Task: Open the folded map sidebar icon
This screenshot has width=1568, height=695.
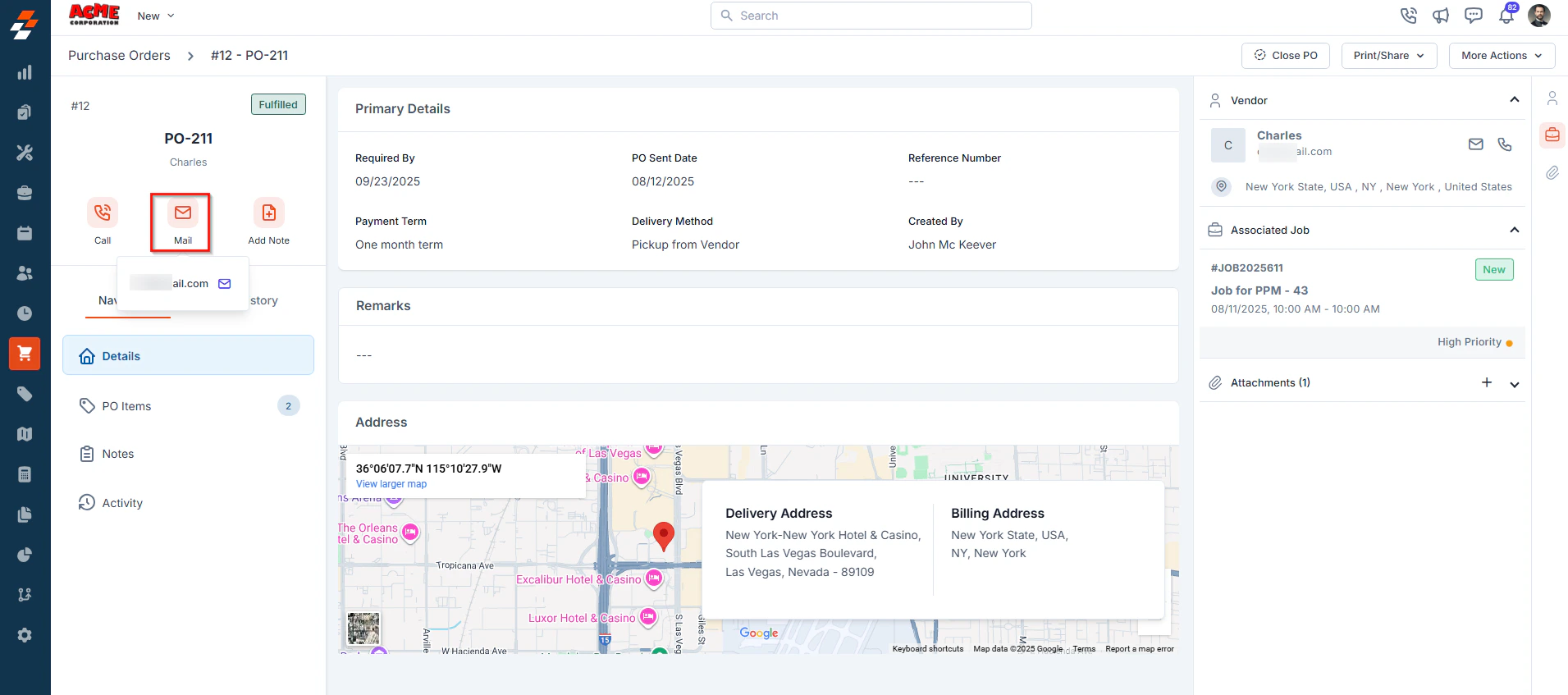Action: pos(25,434)
